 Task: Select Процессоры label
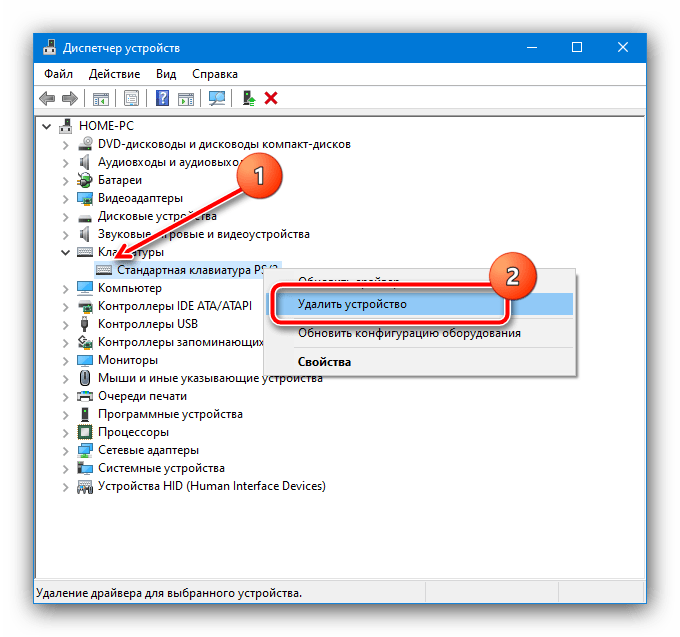click(133, 432)
